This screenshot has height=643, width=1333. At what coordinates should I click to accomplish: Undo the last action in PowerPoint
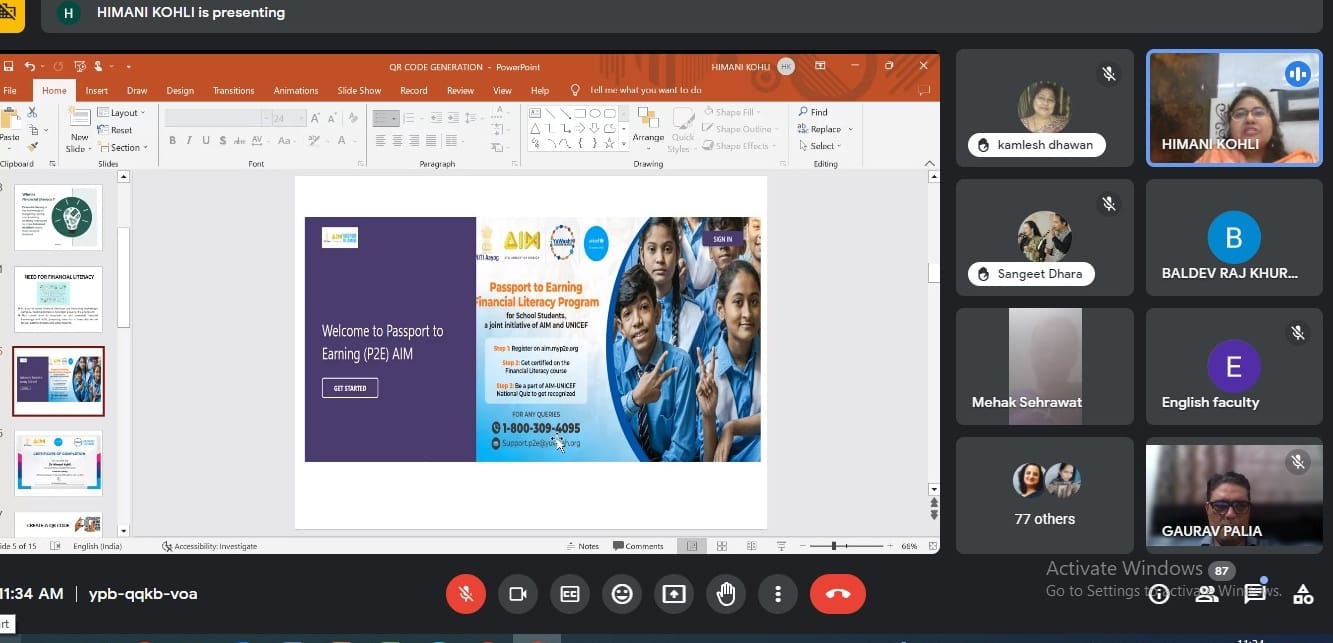click(30, 67)
